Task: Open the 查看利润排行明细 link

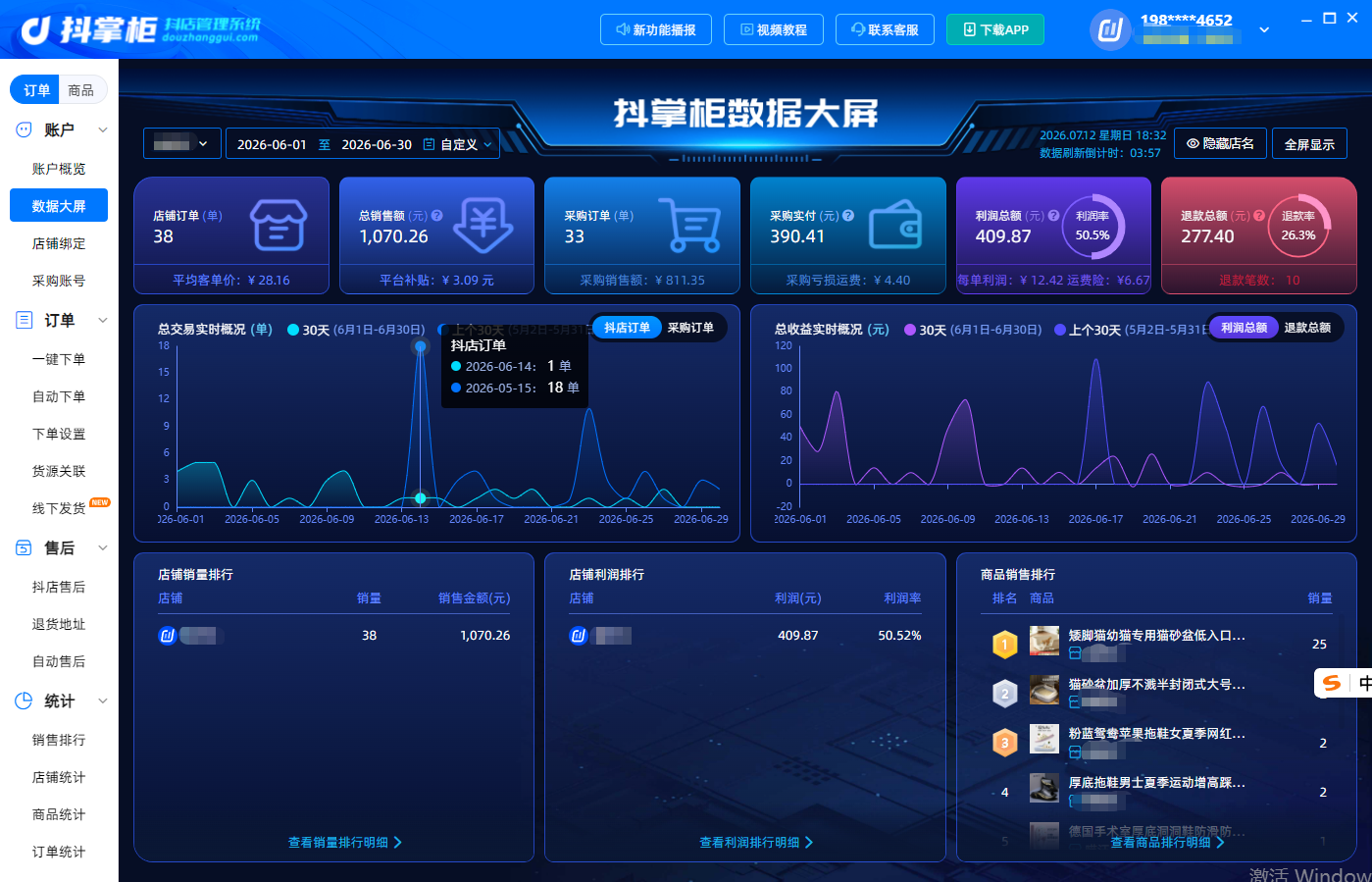Action: [756, 842]
